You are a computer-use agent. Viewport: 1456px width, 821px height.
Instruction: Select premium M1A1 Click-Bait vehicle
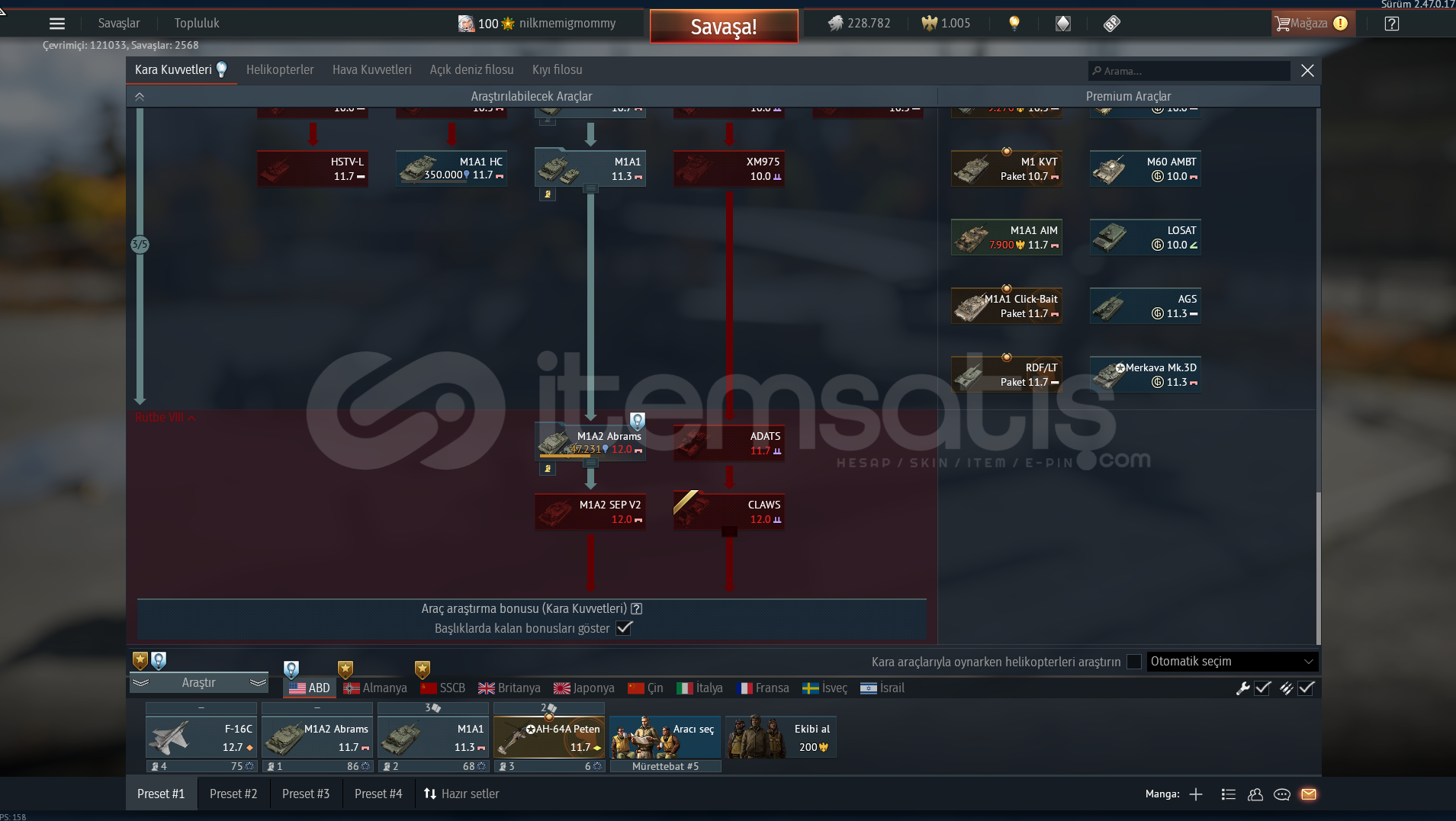(x=1007, y=306)
